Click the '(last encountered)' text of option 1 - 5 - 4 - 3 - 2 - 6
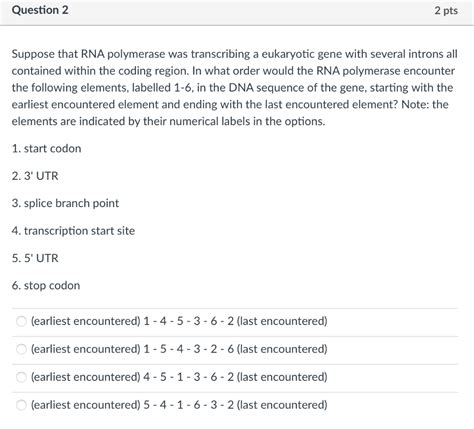This screenshot has width=474, height=429. tap(282, 349)
